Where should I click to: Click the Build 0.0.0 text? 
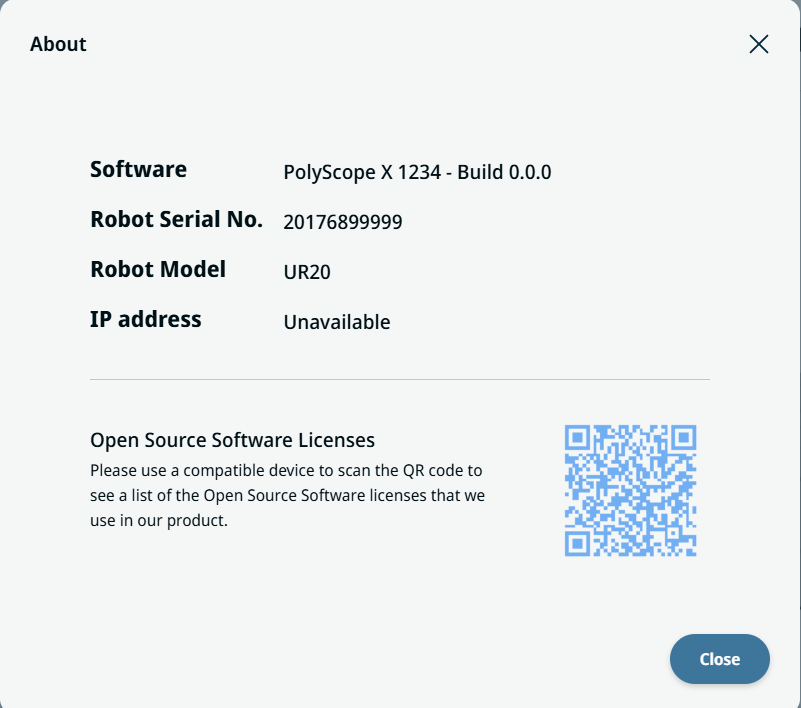pos(504,172)
